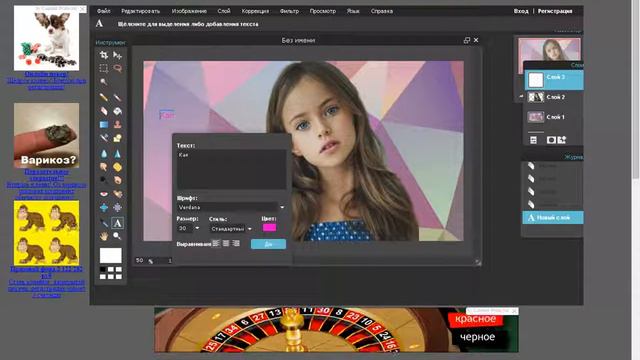Confirm the text dialog with Да button
This screenshot has width=640, height=360.
click(x=268, y=244)
